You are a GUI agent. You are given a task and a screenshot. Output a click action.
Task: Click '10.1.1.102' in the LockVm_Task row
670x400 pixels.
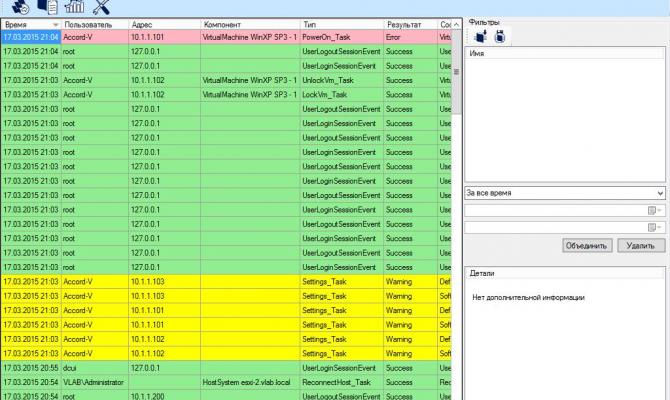pos(164,94)
